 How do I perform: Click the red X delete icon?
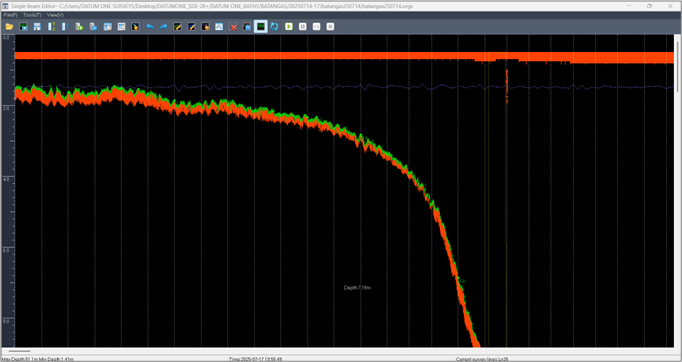(x=234, y=27)
